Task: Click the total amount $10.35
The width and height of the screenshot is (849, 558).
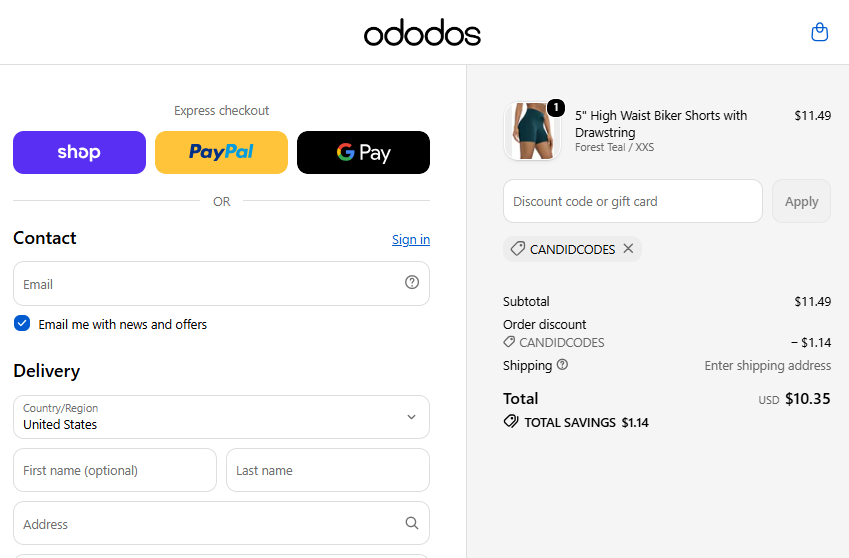Action: 808,399
